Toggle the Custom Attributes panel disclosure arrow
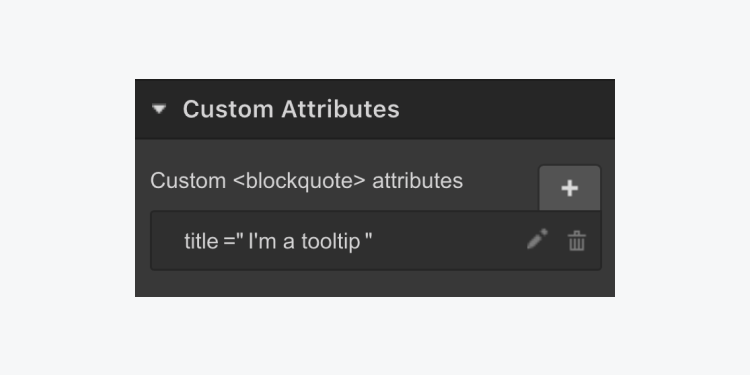This screenshot has width=751, height=376. (x=159, y=109)
